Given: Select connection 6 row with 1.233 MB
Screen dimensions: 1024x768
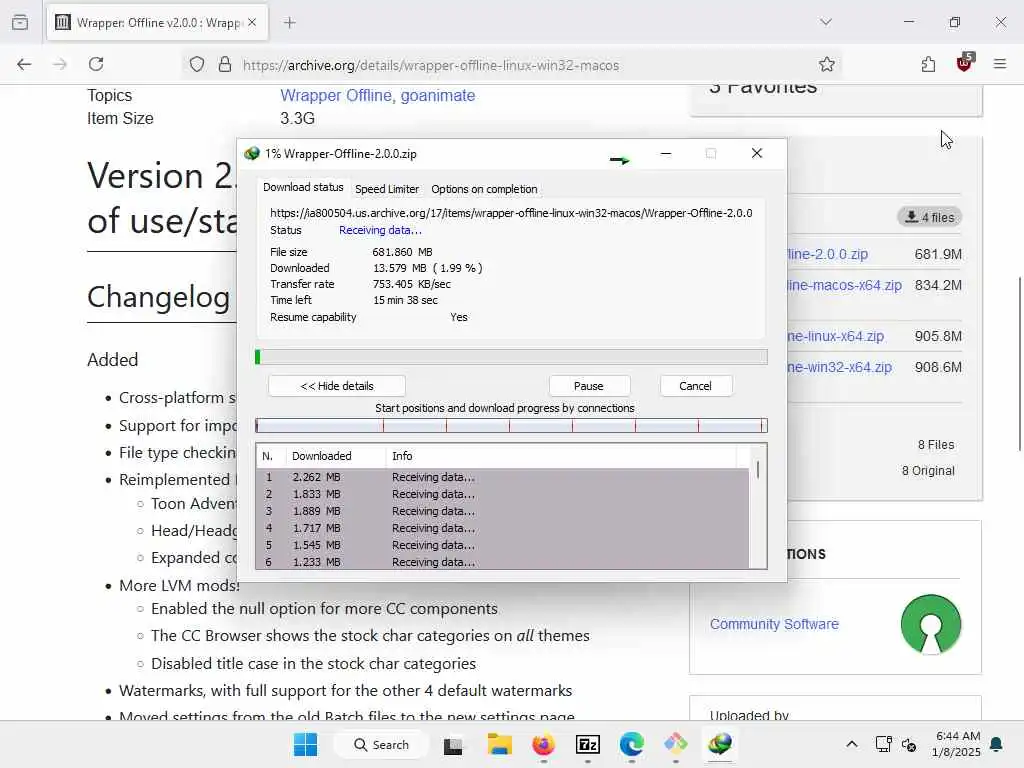Looking at the screenshot, I should coord(502,562).
